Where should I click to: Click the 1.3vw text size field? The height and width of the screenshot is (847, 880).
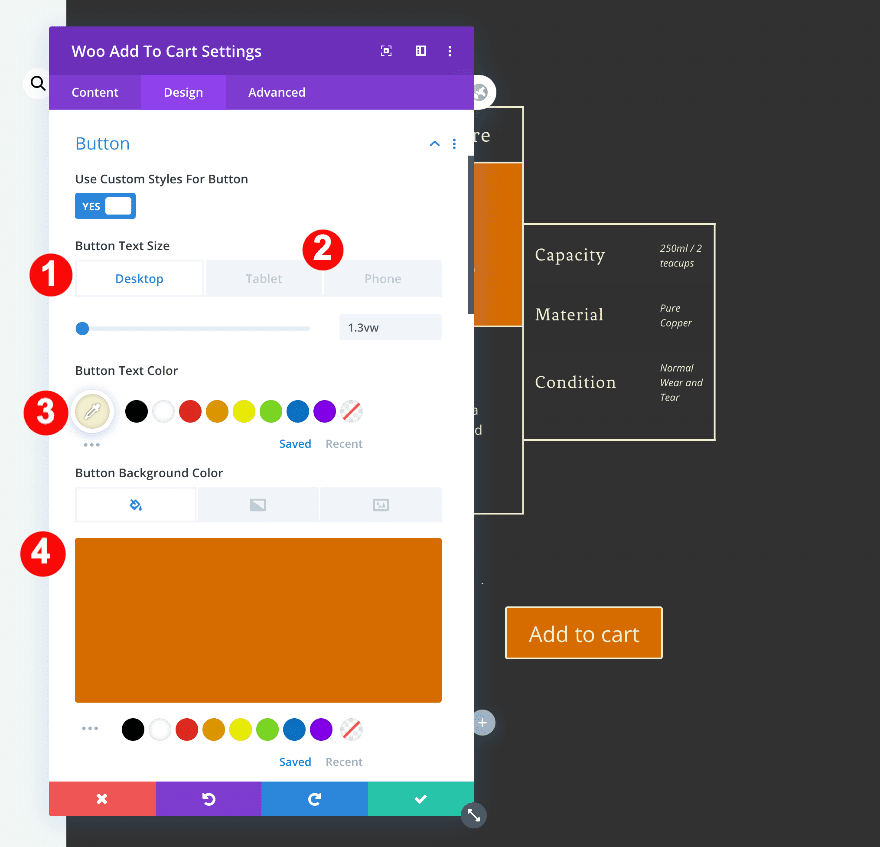point(391,327)
